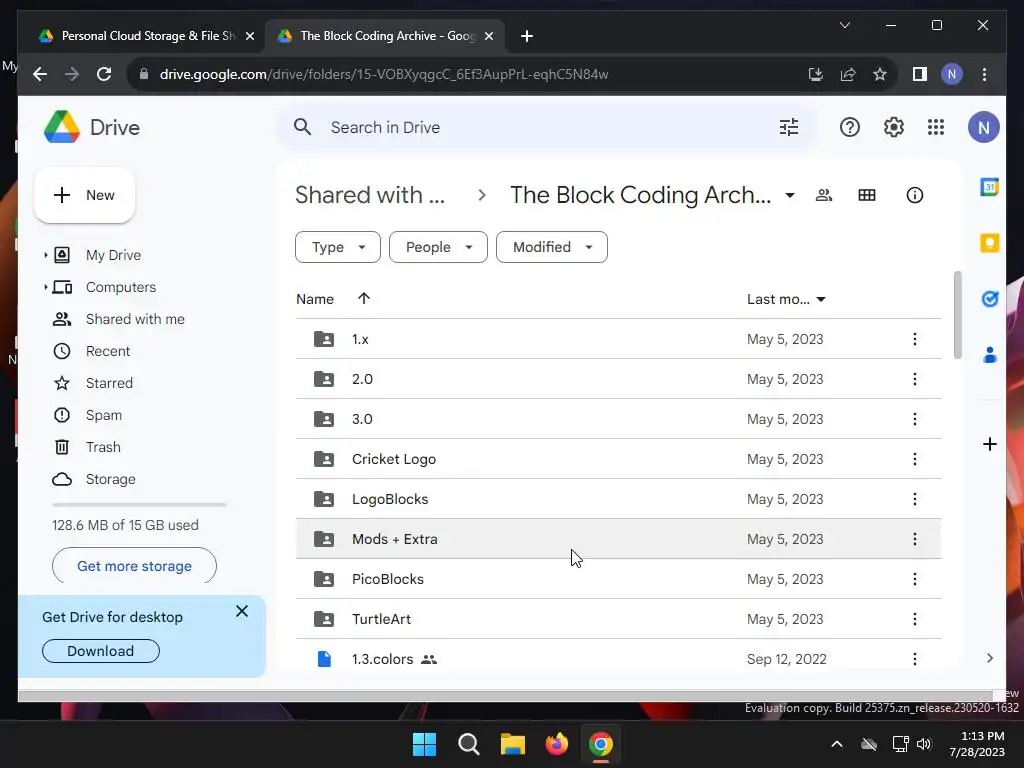Open Google Calendar side panel
Screen dimensions: 1024x768
pos(990,187)
